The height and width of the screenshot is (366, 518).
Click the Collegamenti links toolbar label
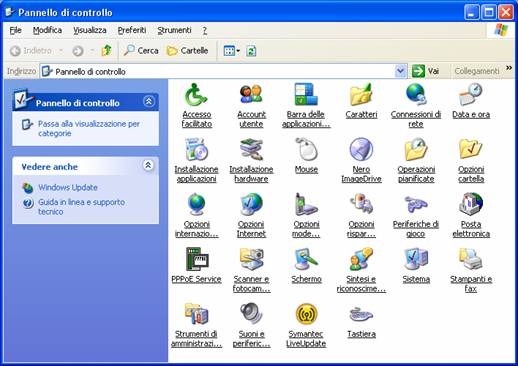click(477, 71)
